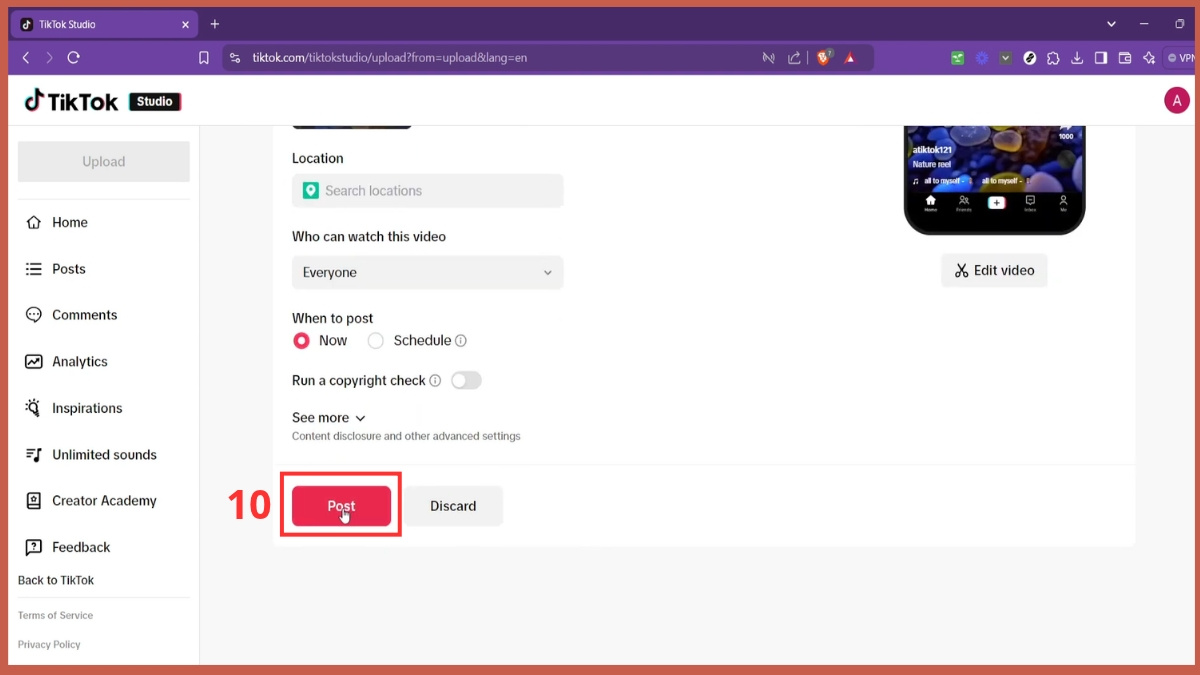Open Comments in the sidebar
This screenshot has height=675, width=1200.
tap(72, 315)
